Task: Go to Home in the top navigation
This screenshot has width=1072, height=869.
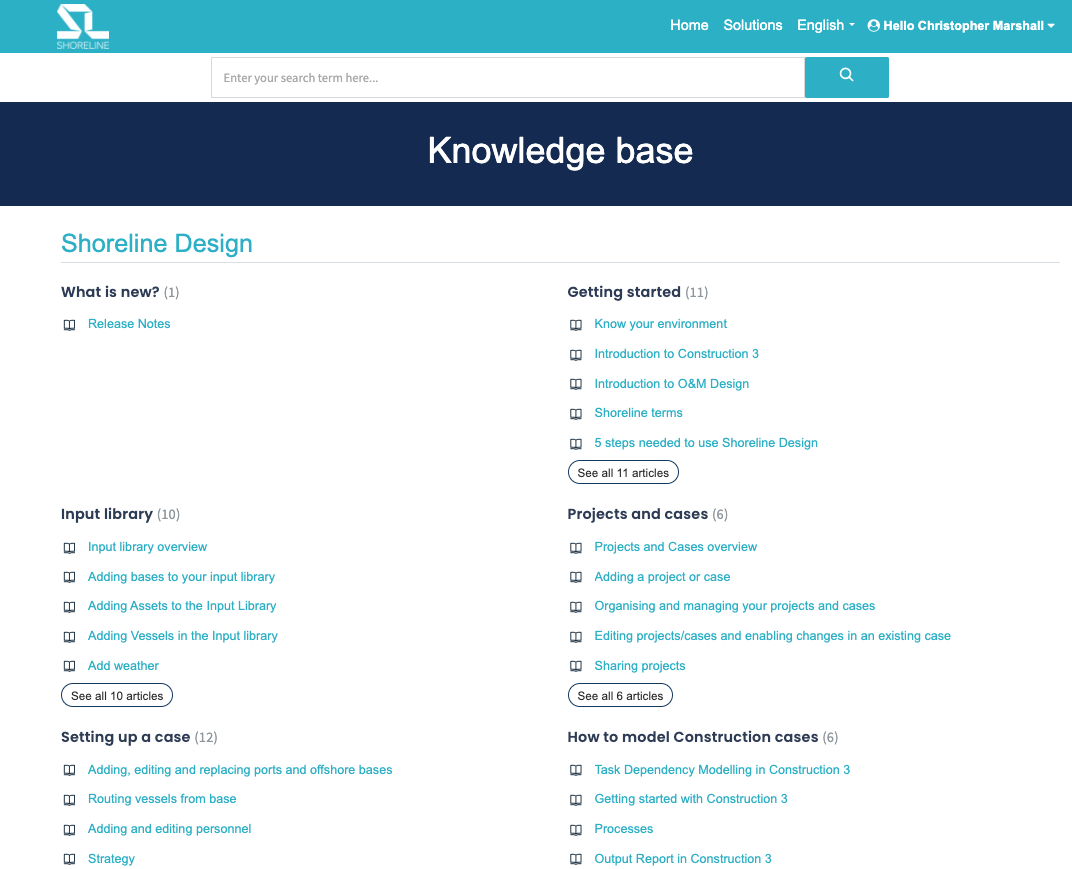Action: (688, 25)
